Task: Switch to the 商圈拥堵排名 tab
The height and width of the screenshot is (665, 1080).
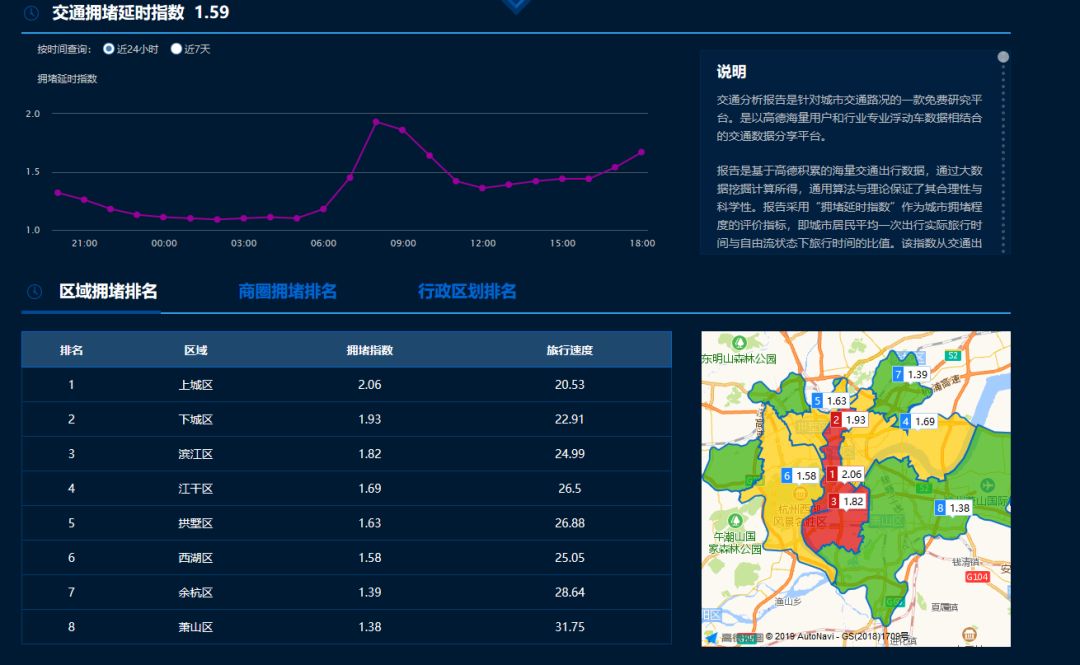Action: (287, 292)
